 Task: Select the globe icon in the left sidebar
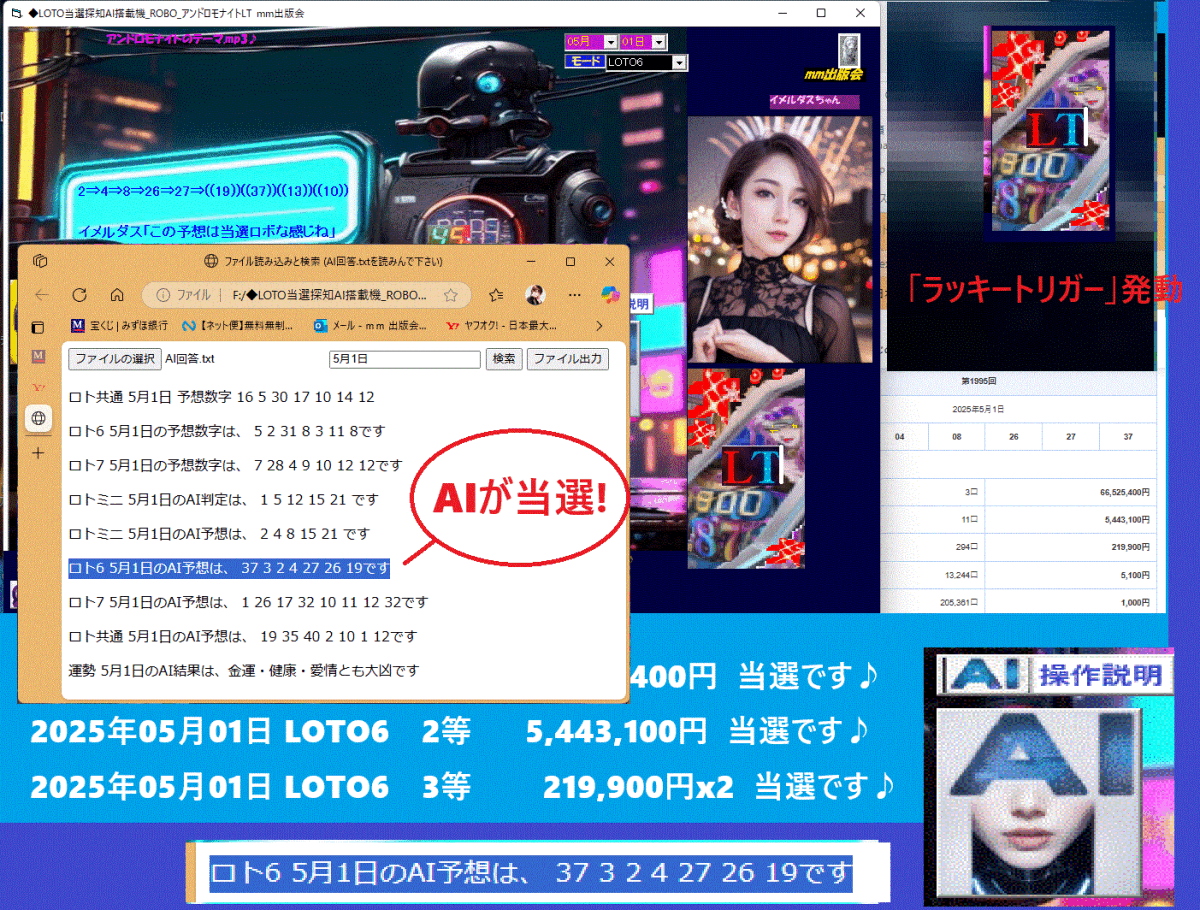38,418
